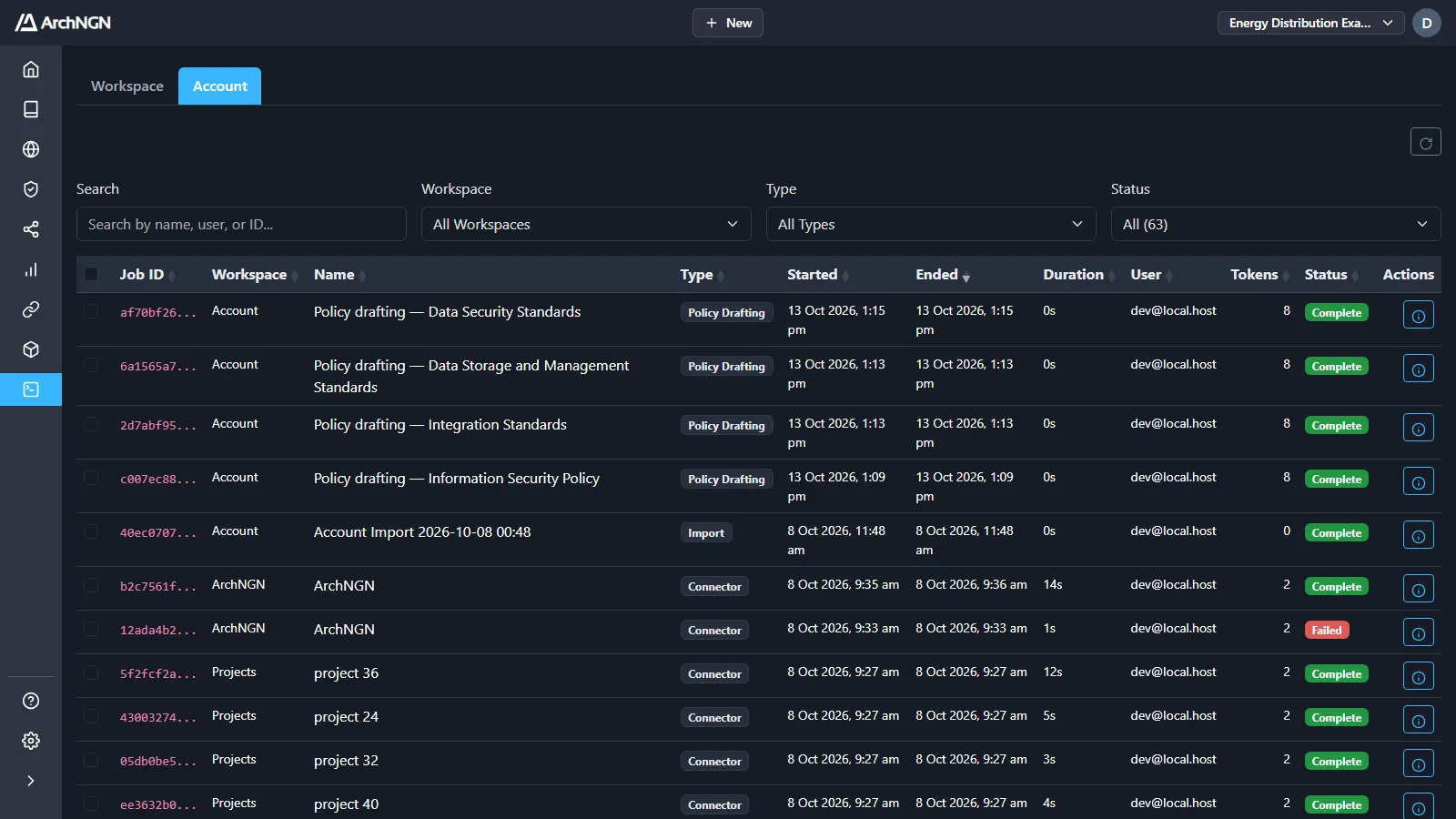Select checkbox for job 5f2fcf2a

click(91, 672)
